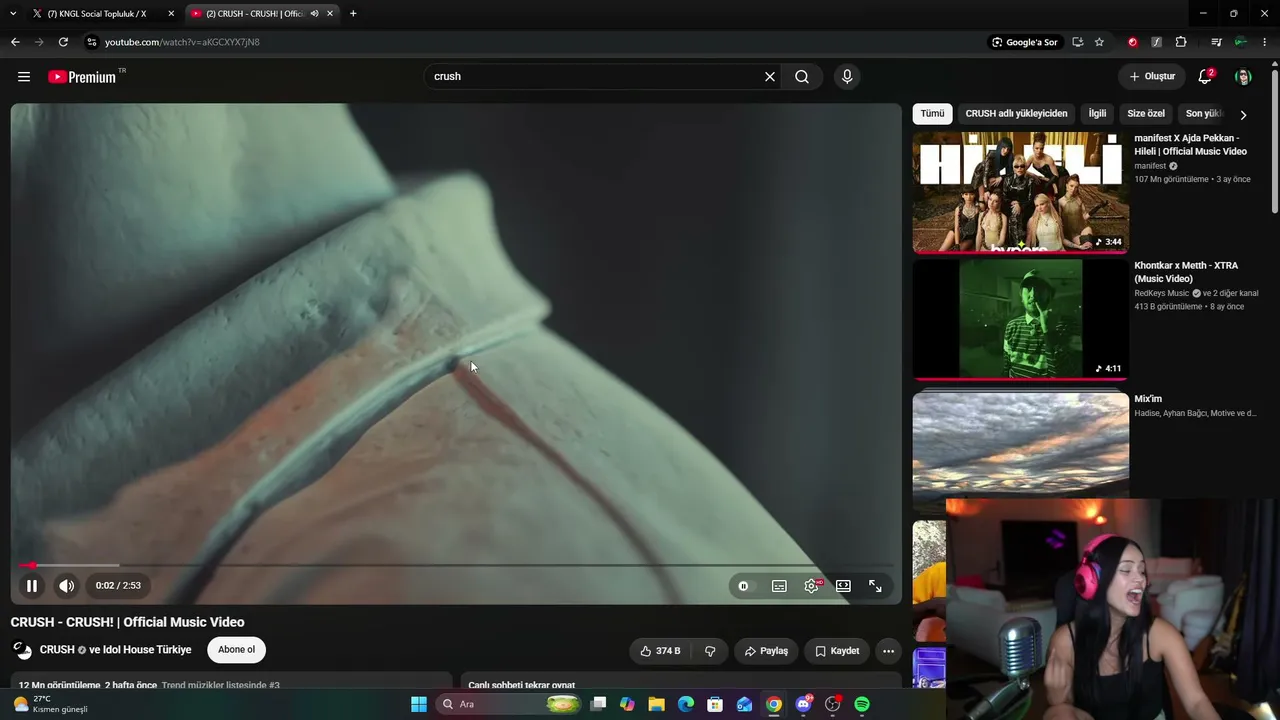Open the Khontkar x Metth XTRA thumbnail
Screen dimensions: 1280x720
1020,319
